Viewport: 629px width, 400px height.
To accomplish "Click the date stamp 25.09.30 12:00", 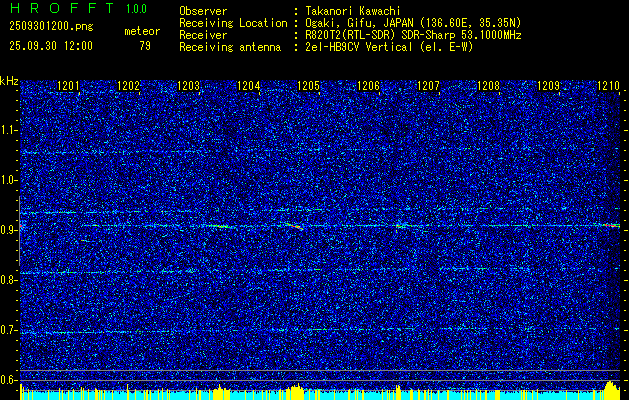I will click(x=51, y=46).
